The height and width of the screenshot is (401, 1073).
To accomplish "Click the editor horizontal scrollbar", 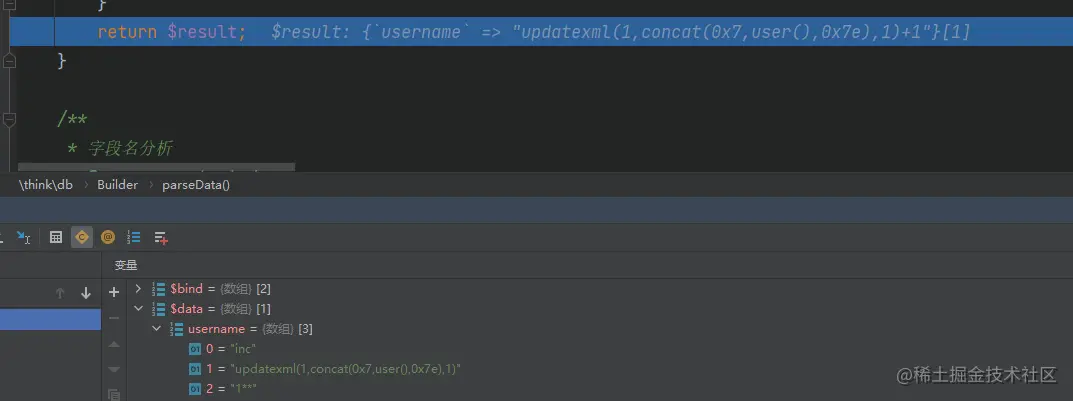I will tap(157, 167).
